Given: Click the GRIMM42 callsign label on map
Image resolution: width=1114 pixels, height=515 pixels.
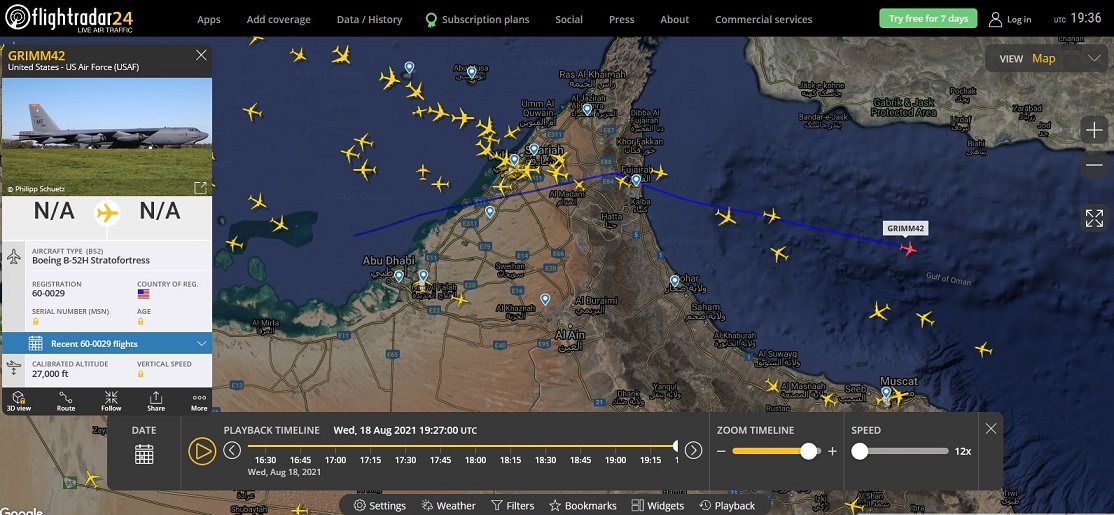Looking at the screenshot, I should point(906,229).
